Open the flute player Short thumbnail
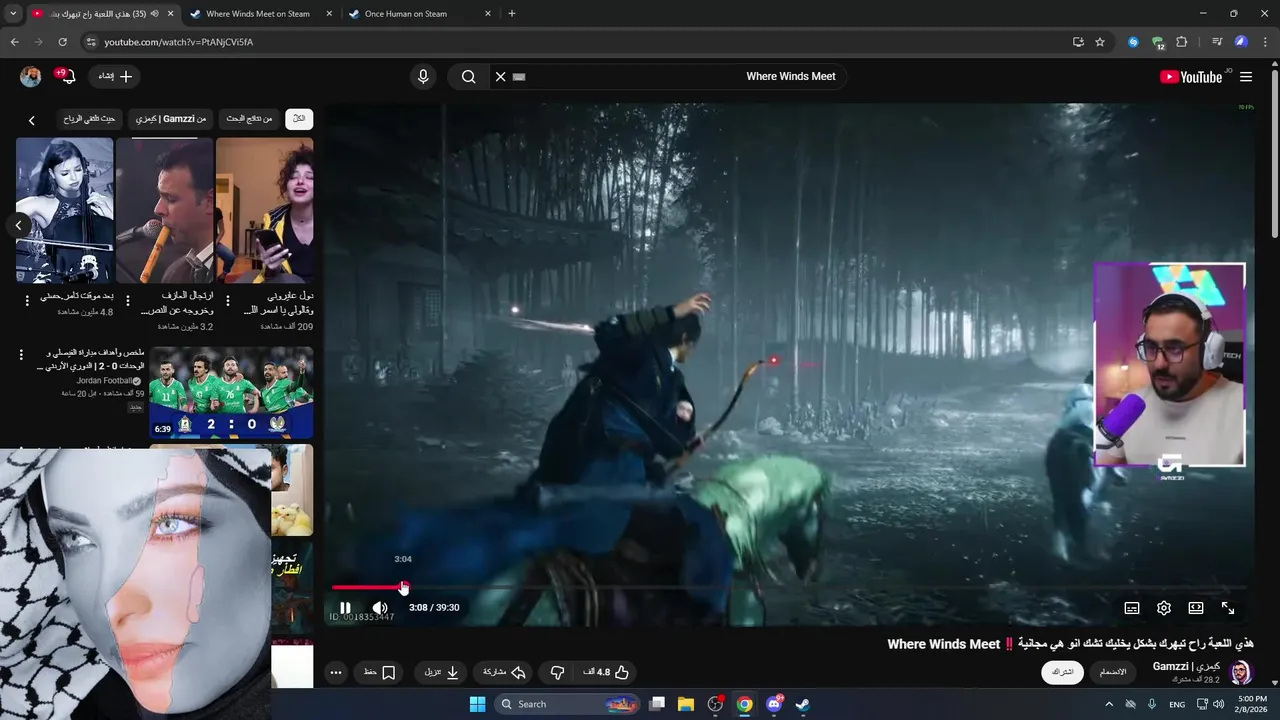Viewport: 1280px width, 720px height. pos(164,211)
